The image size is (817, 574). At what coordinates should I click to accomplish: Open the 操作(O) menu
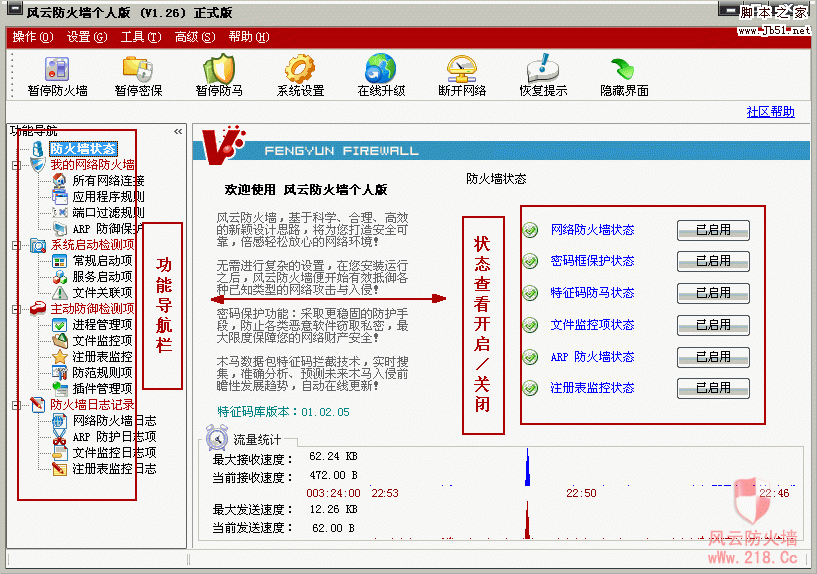pyautogui.click(x=33, y=37)
